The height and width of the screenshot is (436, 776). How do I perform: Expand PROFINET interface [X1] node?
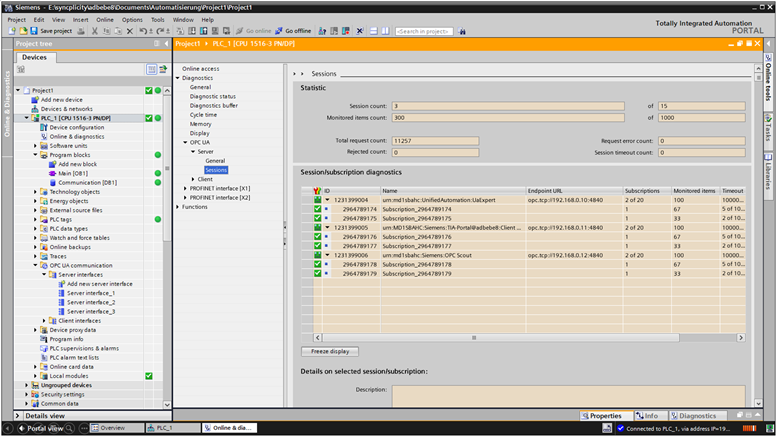coord(185,189)
